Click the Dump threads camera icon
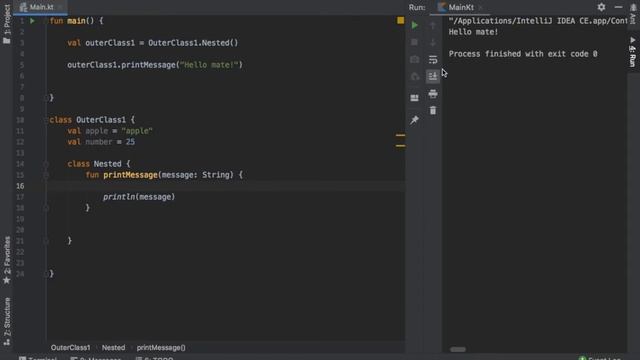The width and height of the screenshot is (640, 360). 415,60
